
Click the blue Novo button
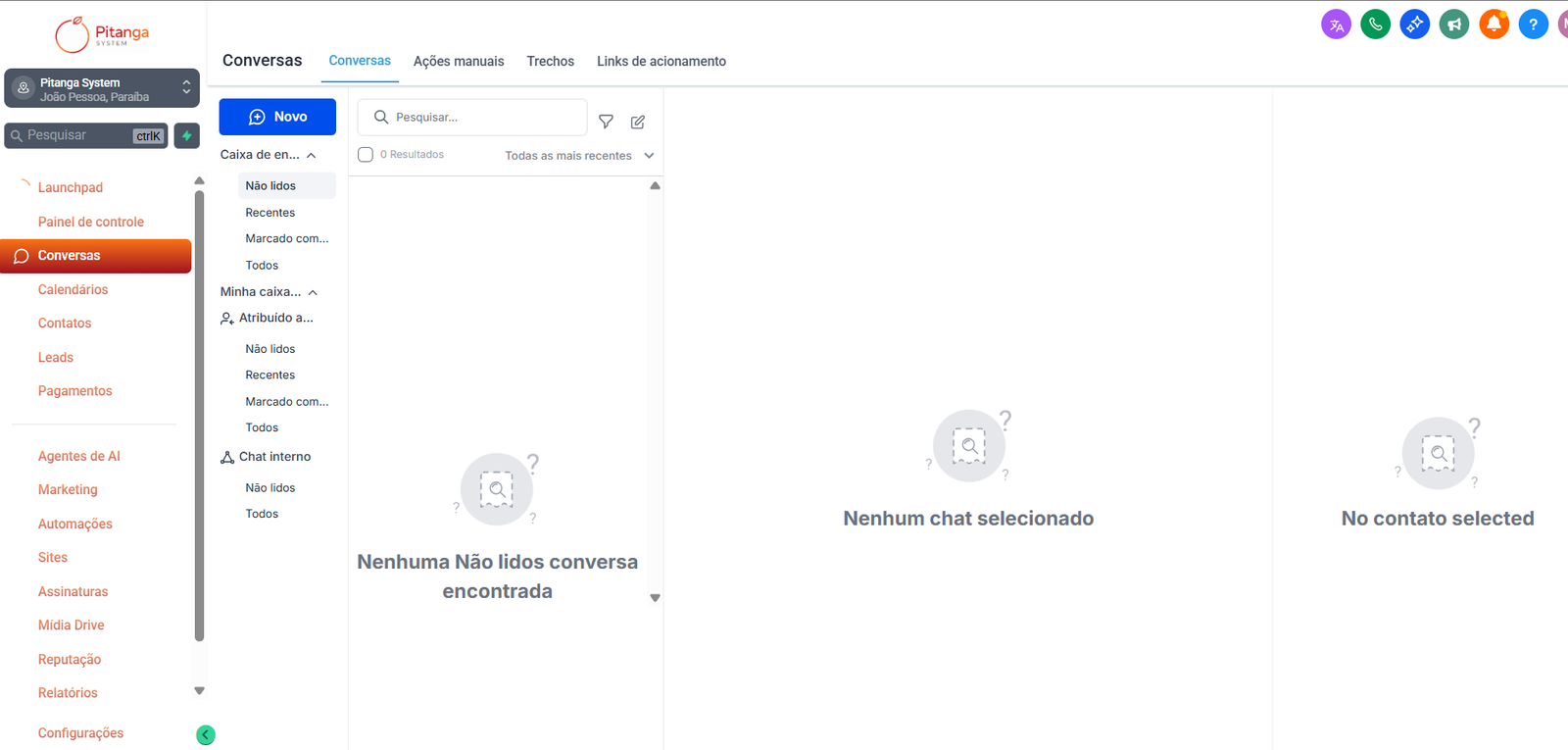click(x=277, y=117)
